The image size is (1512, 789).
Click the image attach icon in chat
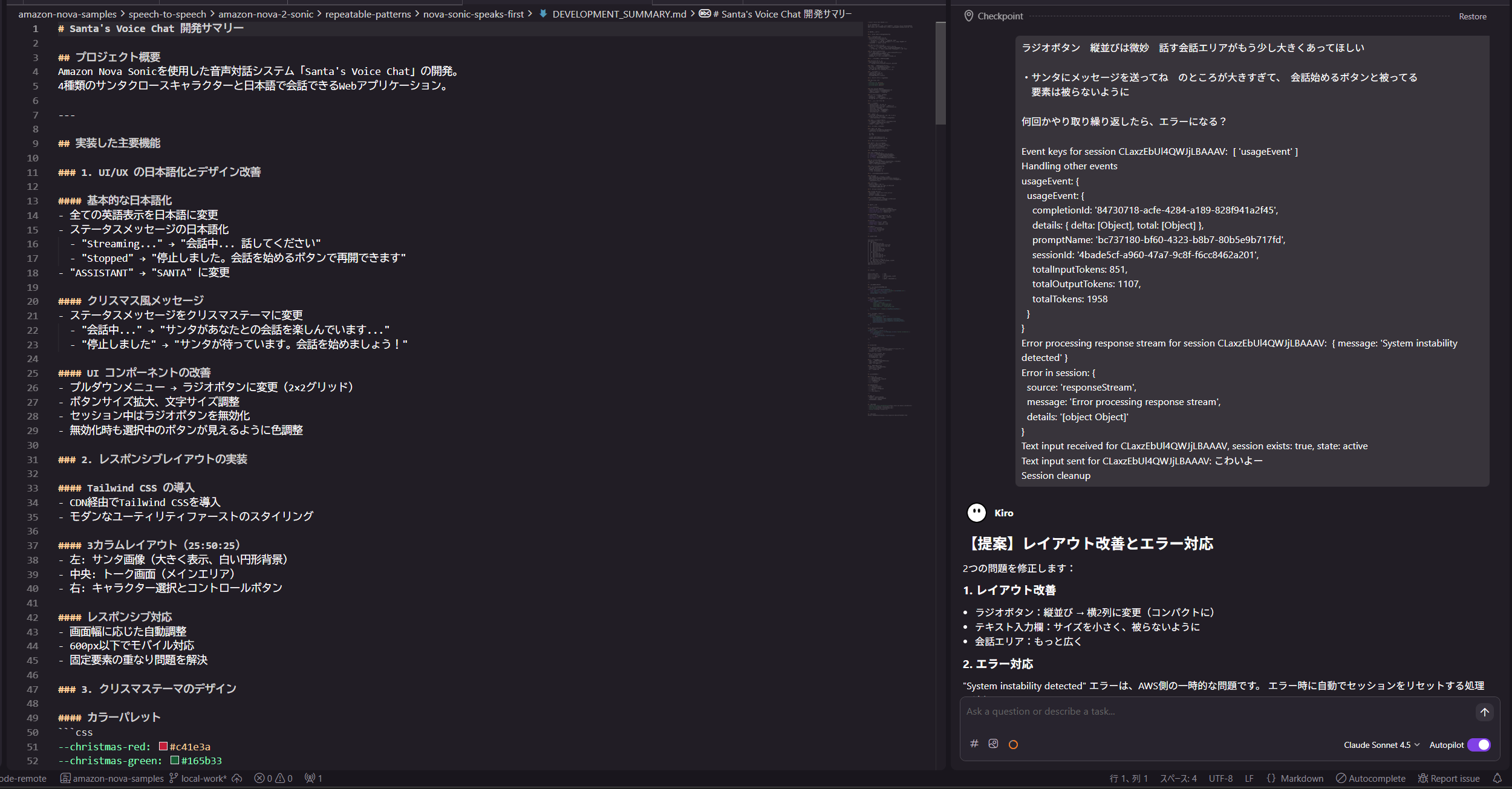click(x=993, y=744)
